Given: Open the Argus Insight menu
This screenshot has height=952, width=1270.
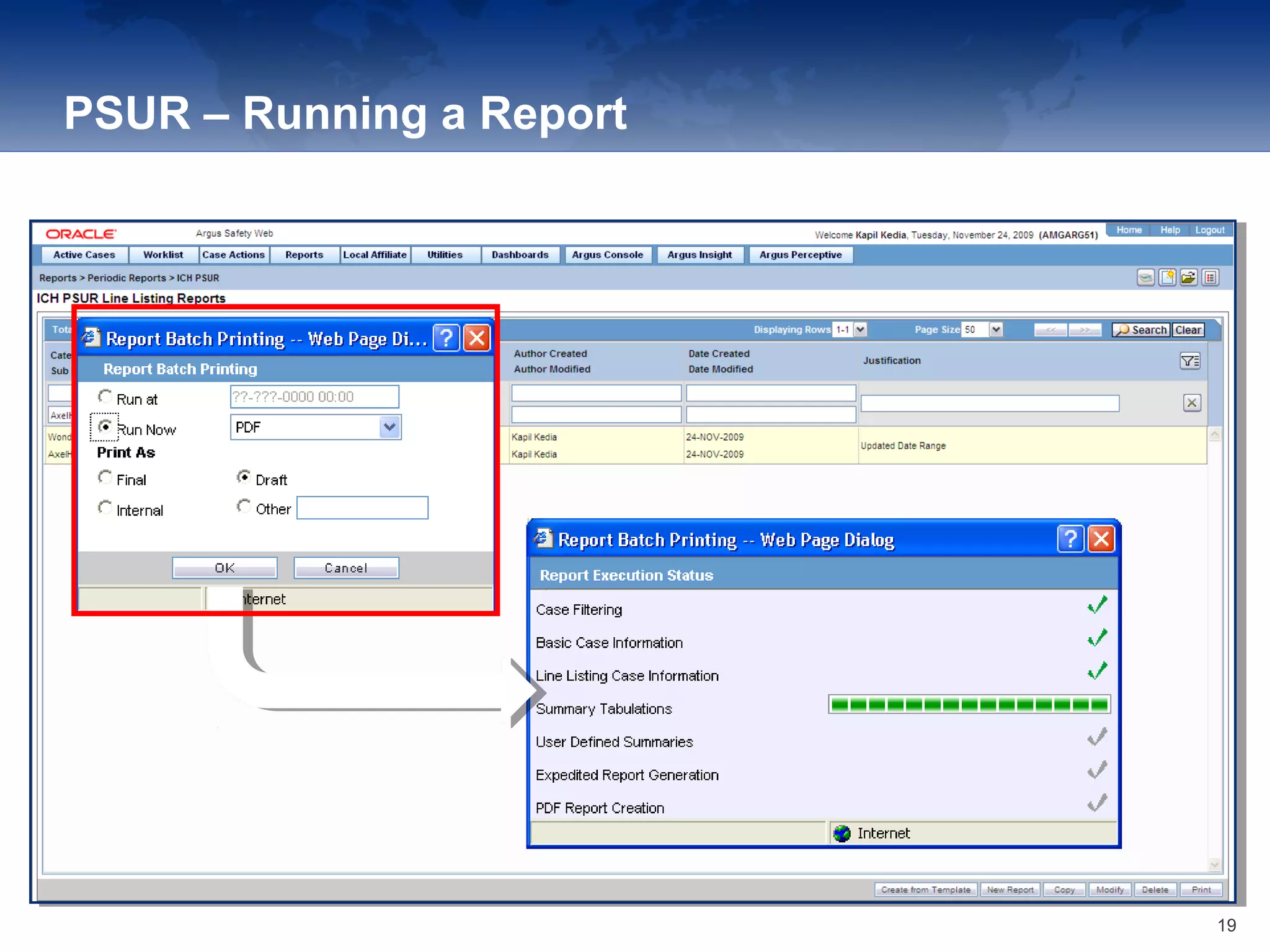Looking at the screenshot, I should [x=699, y=255].
